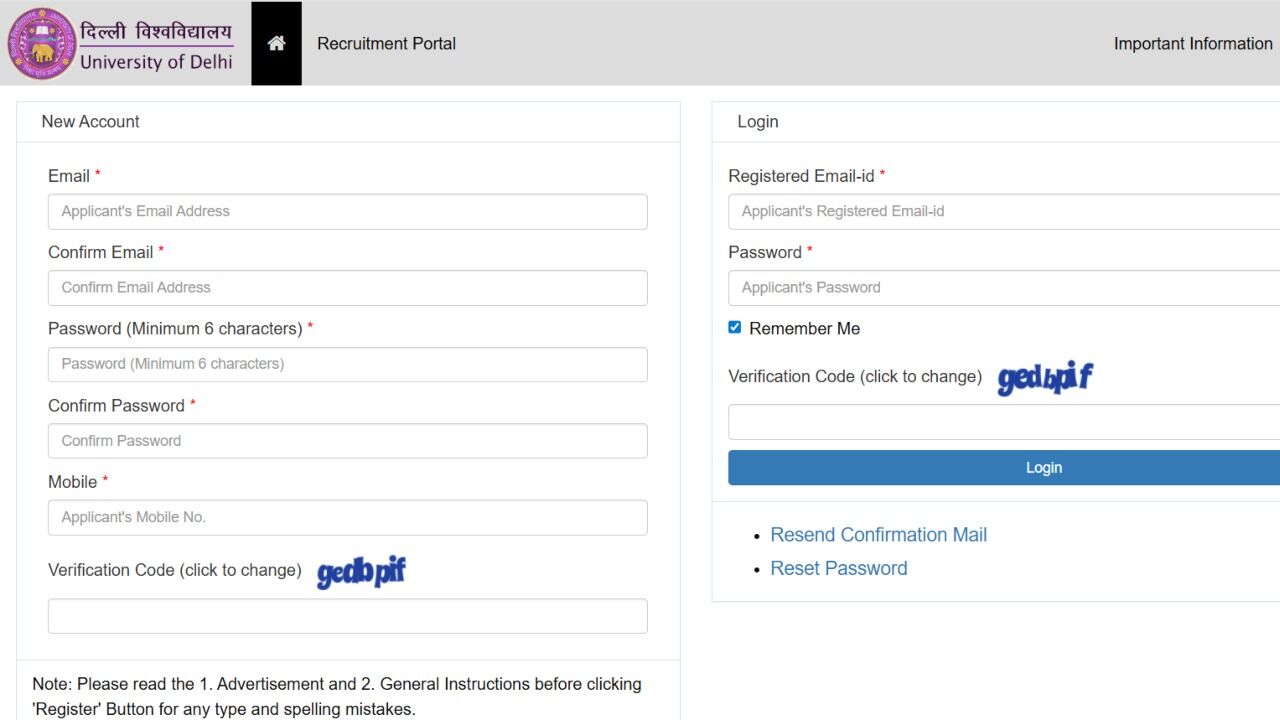Click the New Account panel heading
This screenshot has width=1280, height=720.
point(90,122)
